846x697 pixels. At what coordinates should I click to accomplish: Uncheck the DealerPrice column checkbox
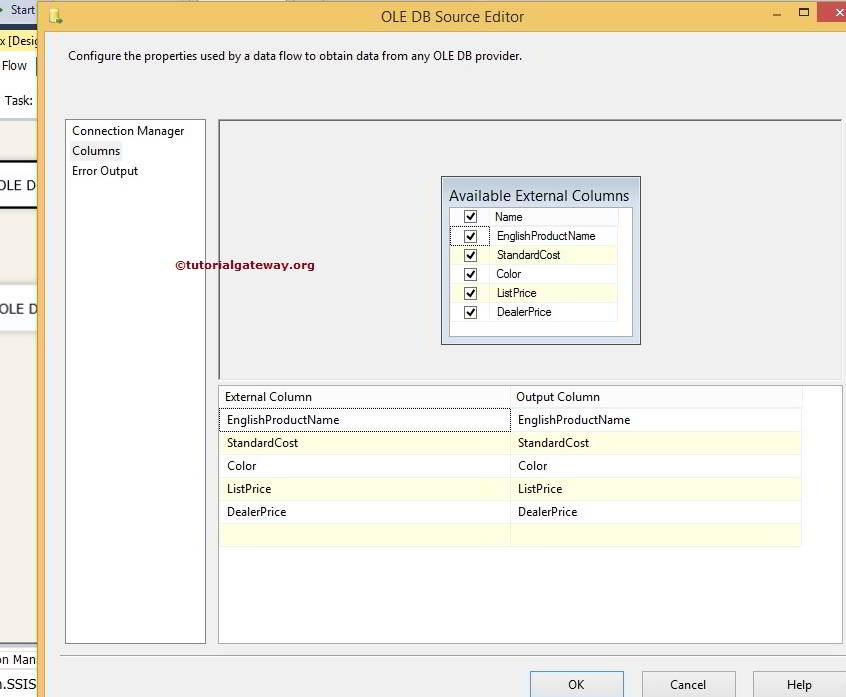click(470, 311)
